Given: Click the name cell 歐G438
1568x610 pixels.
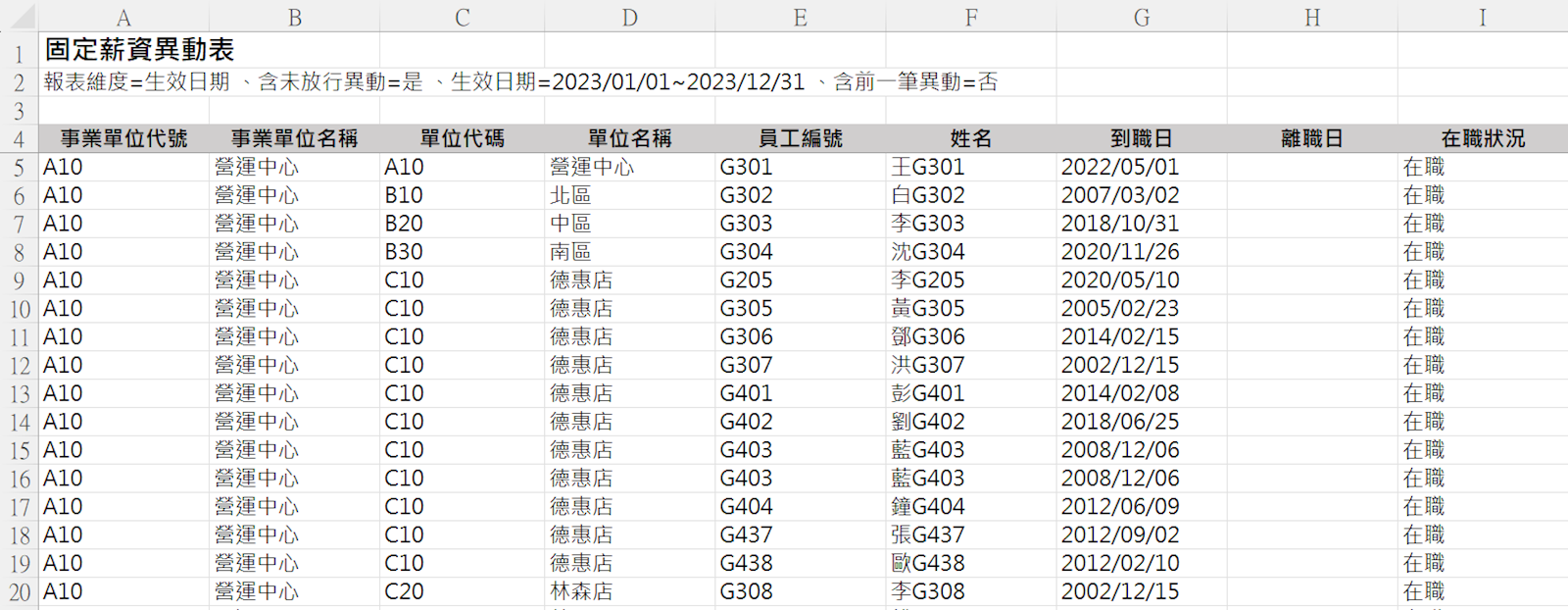Looking at the screenshot, I should (x=928, y=564).
